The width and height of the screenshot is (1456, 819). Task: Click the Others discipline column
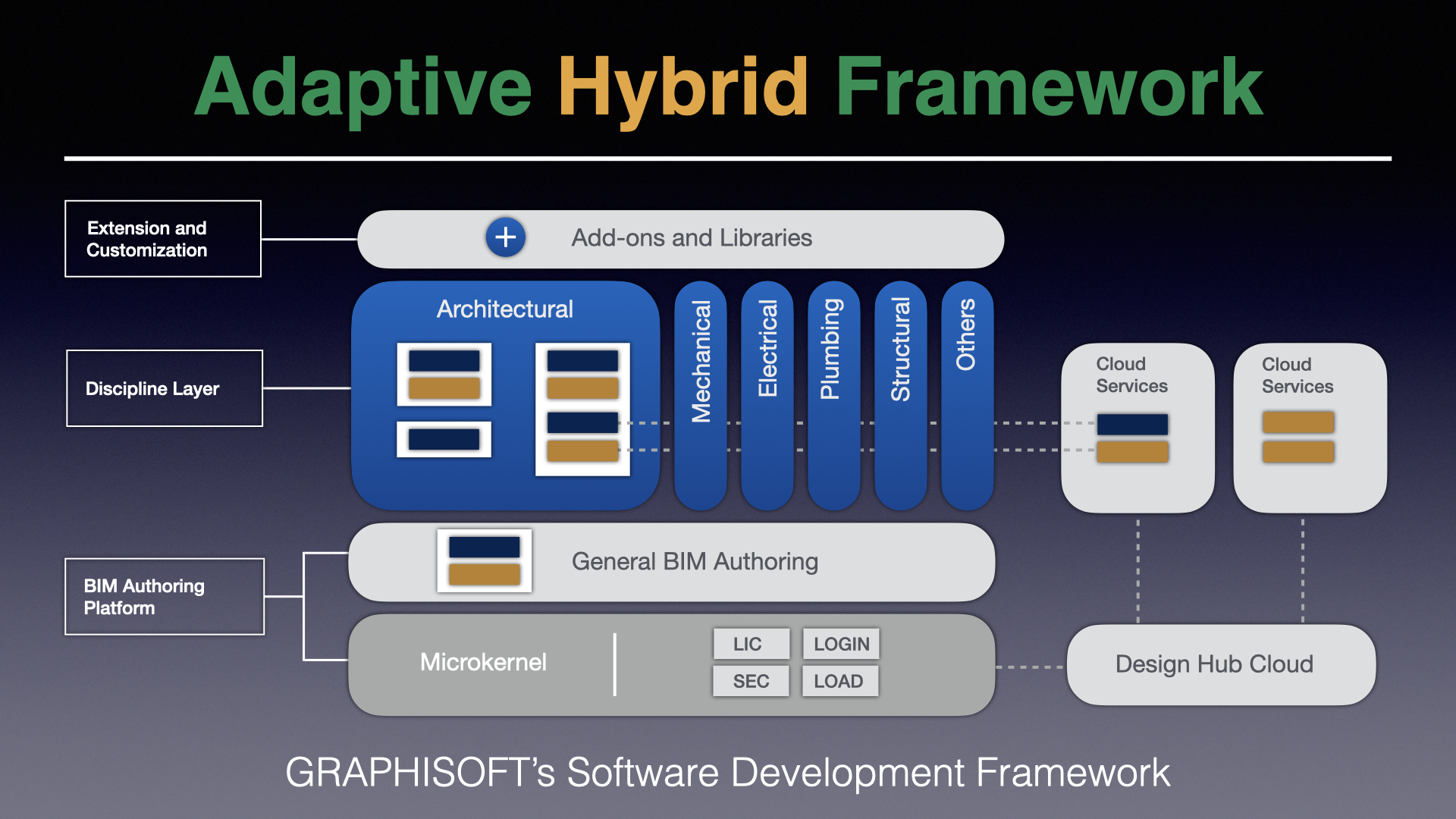[x=967, y=394]
